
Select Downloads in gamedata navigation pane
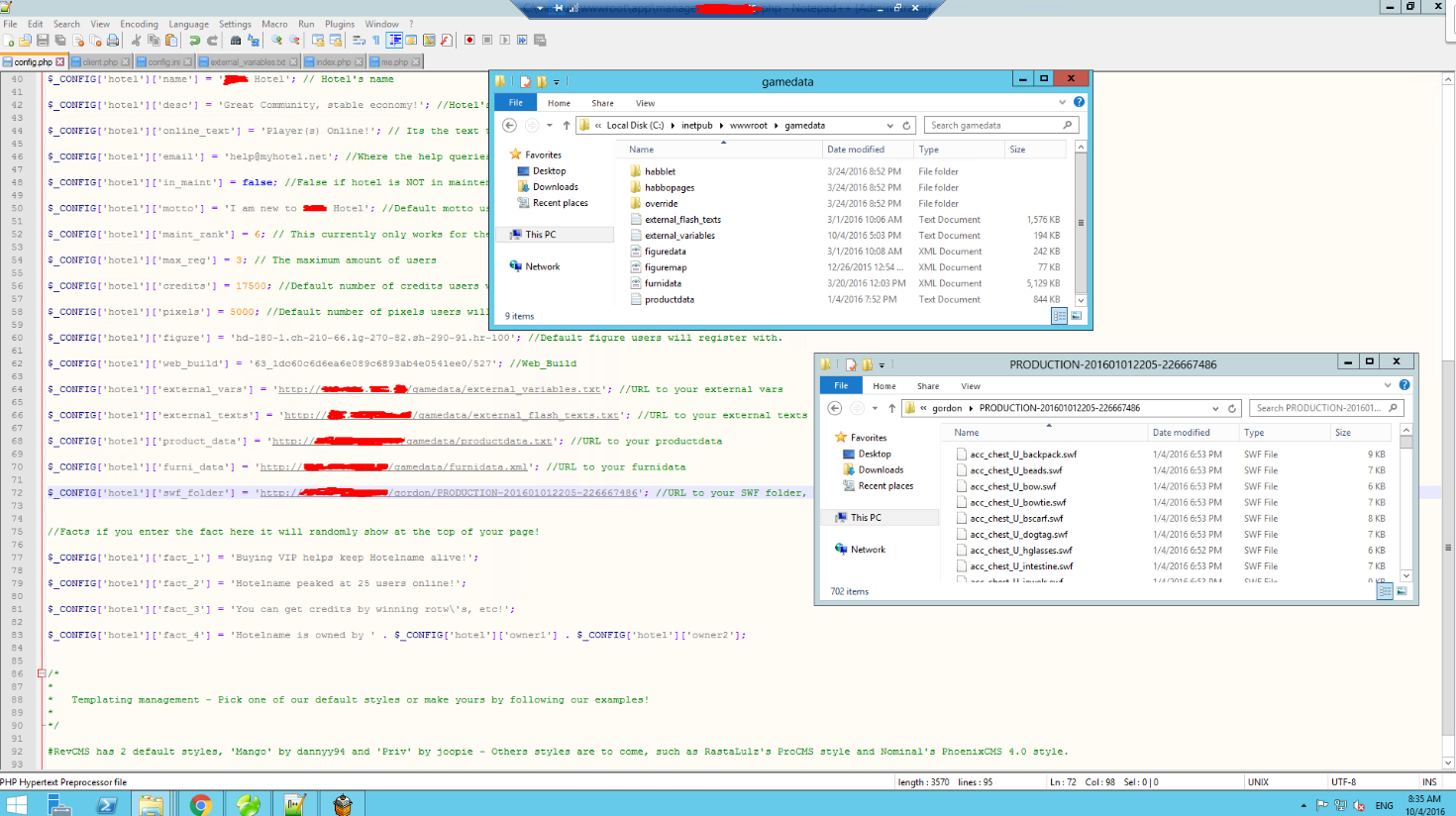[555, 187]
